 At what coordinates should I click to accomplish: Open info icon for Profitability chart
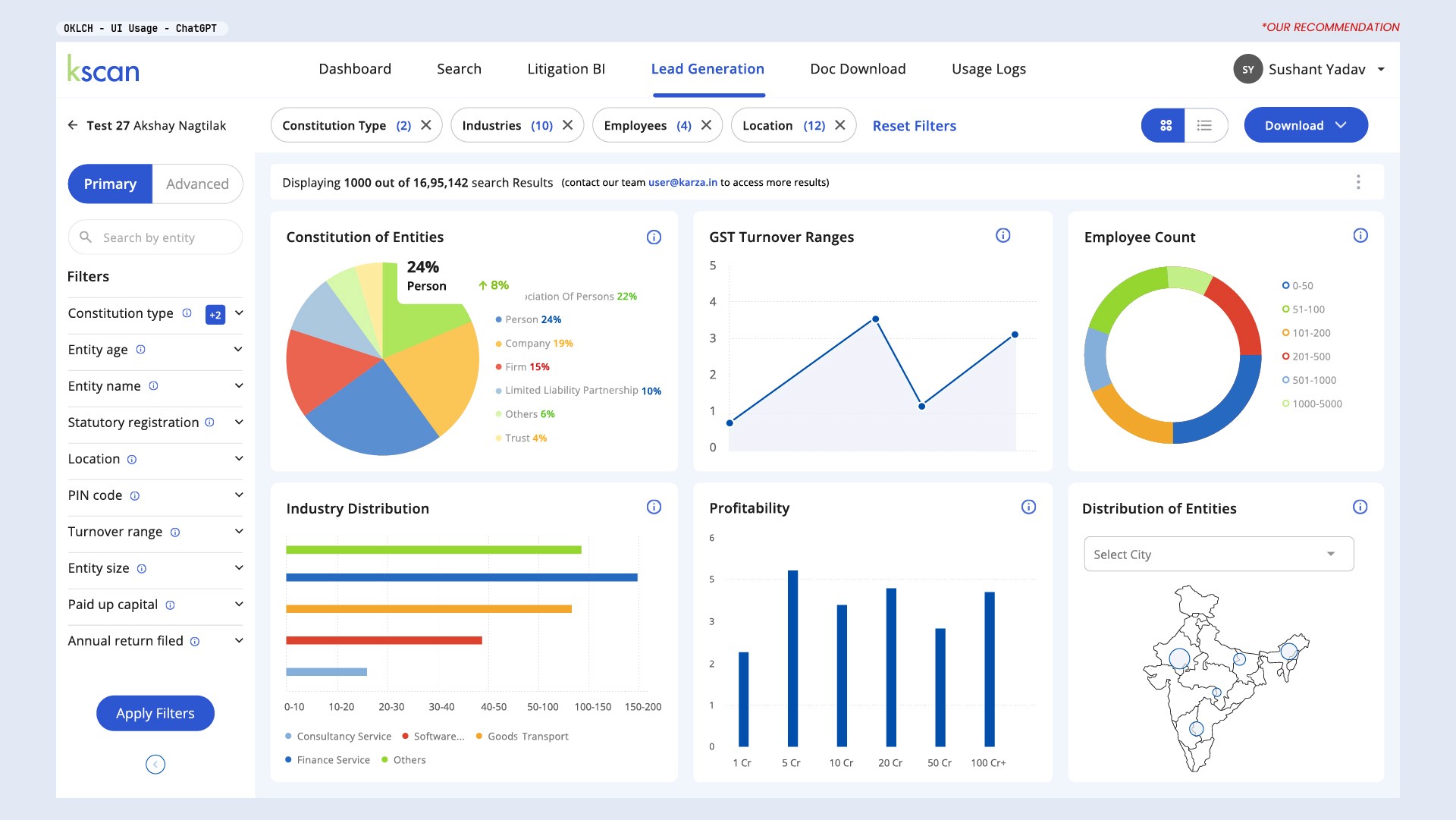tap(1028, 507)
